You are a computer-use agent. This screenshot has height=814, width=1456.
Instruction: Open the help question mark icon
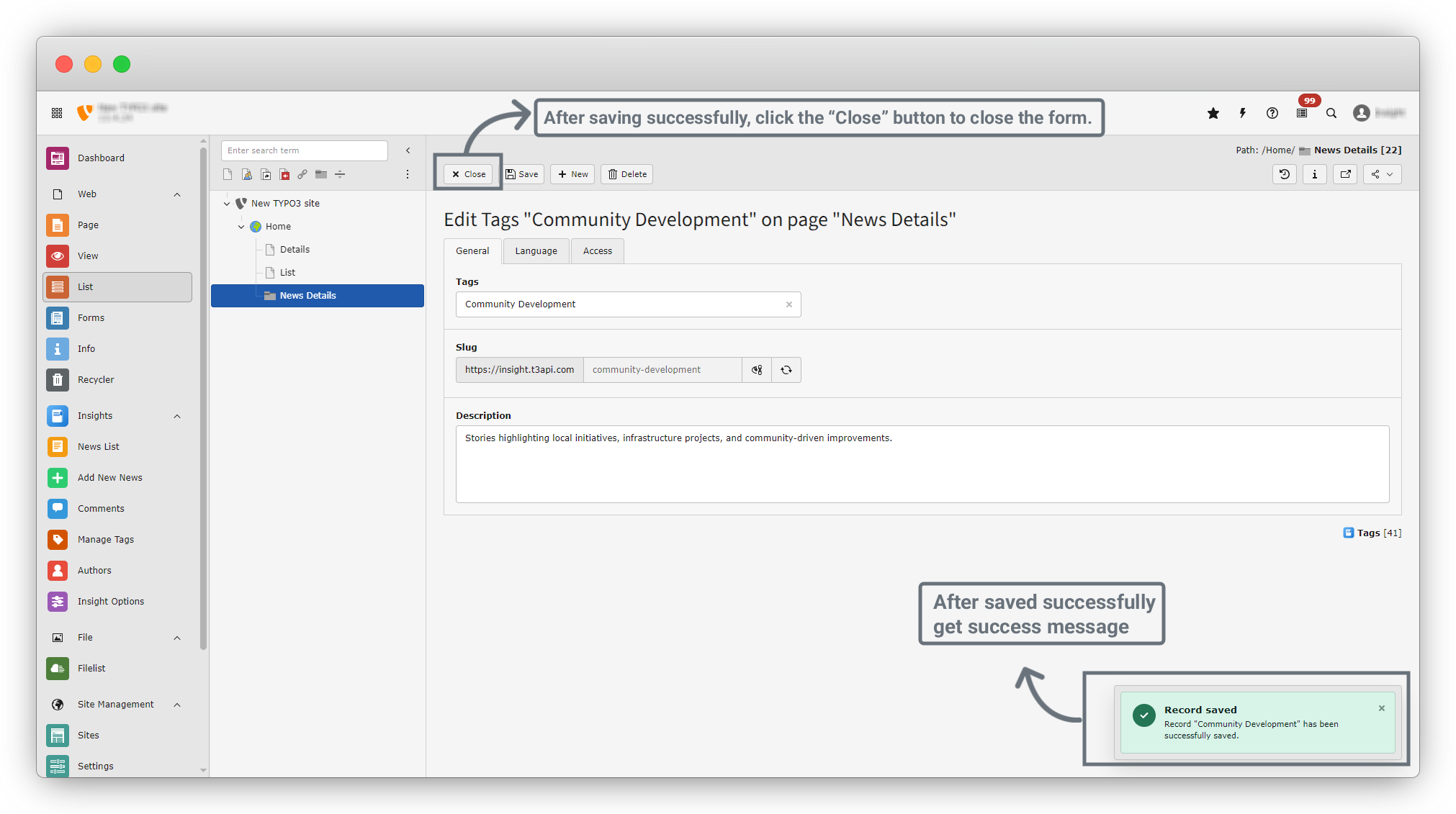tap(1272, 113)
